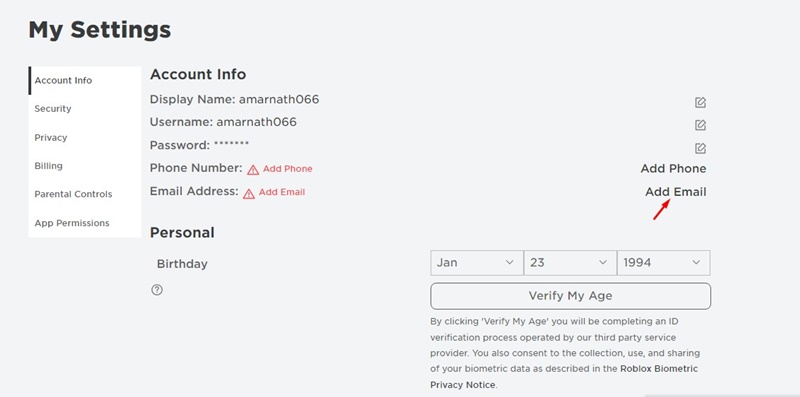Expand the birthday year dropdown showing 1994

click(663, 263)
